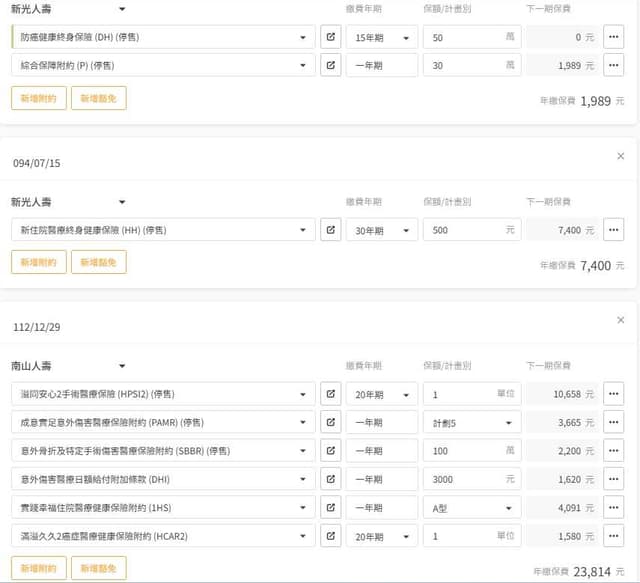Open external link for 意外骨折及特定手術傷害醫療保險附約 (SBBR)

330,451
